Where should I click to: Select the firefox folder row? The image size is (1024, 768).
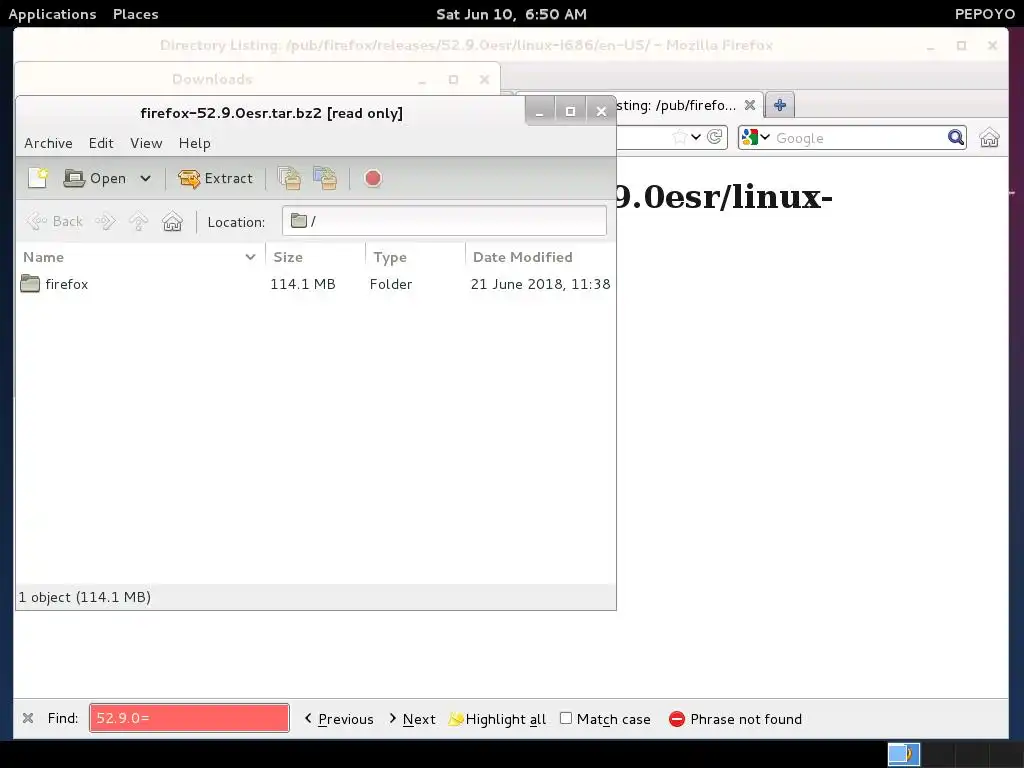click(315, 284)
